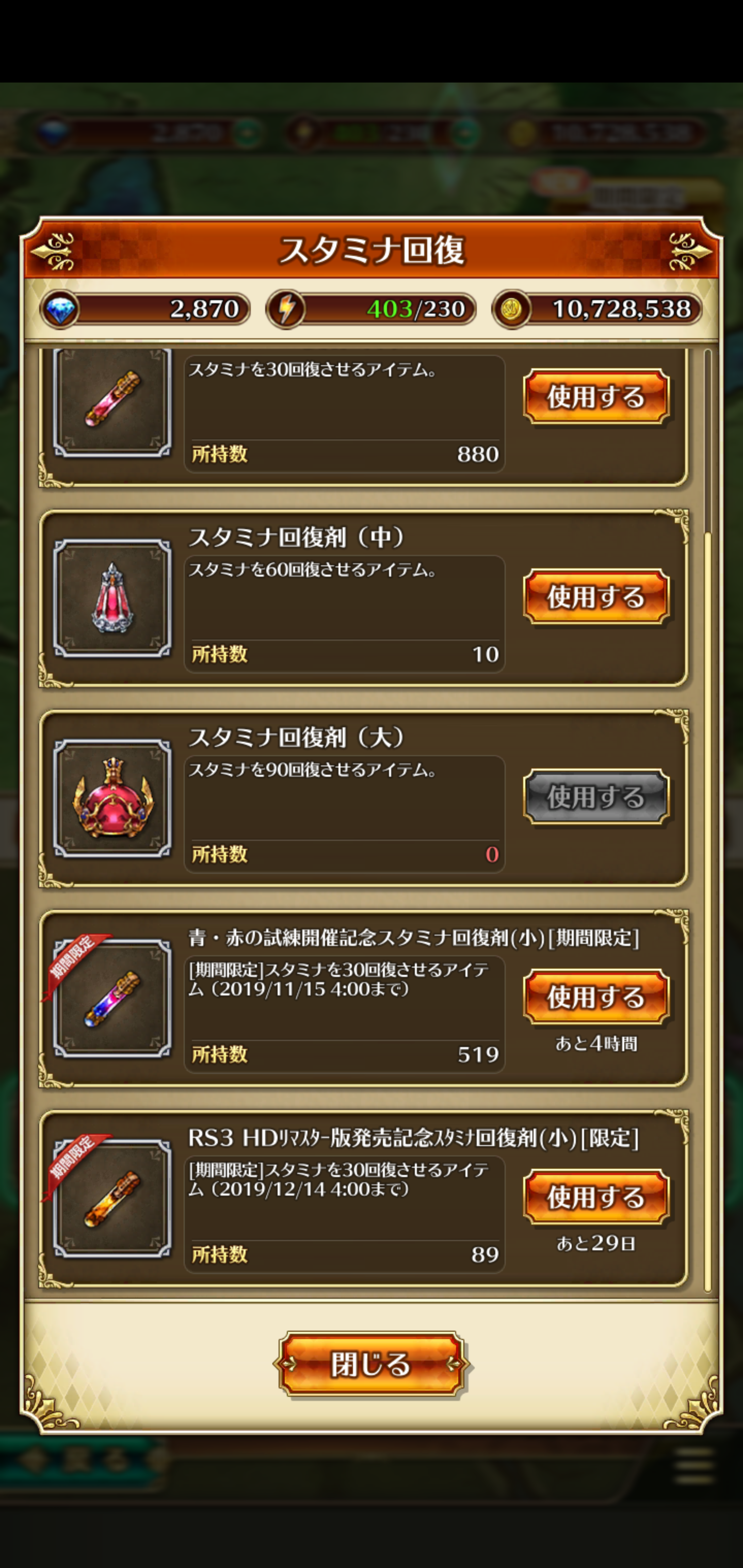Tap the 403/230 stamina gauge
Viewport: 743px width, 1568px height.
coord(371,309)
